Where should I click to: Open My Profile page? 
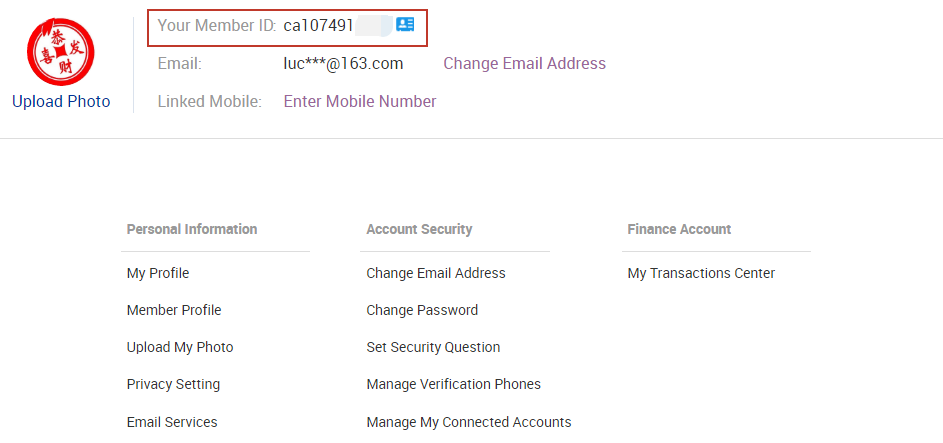pos(158,273)
